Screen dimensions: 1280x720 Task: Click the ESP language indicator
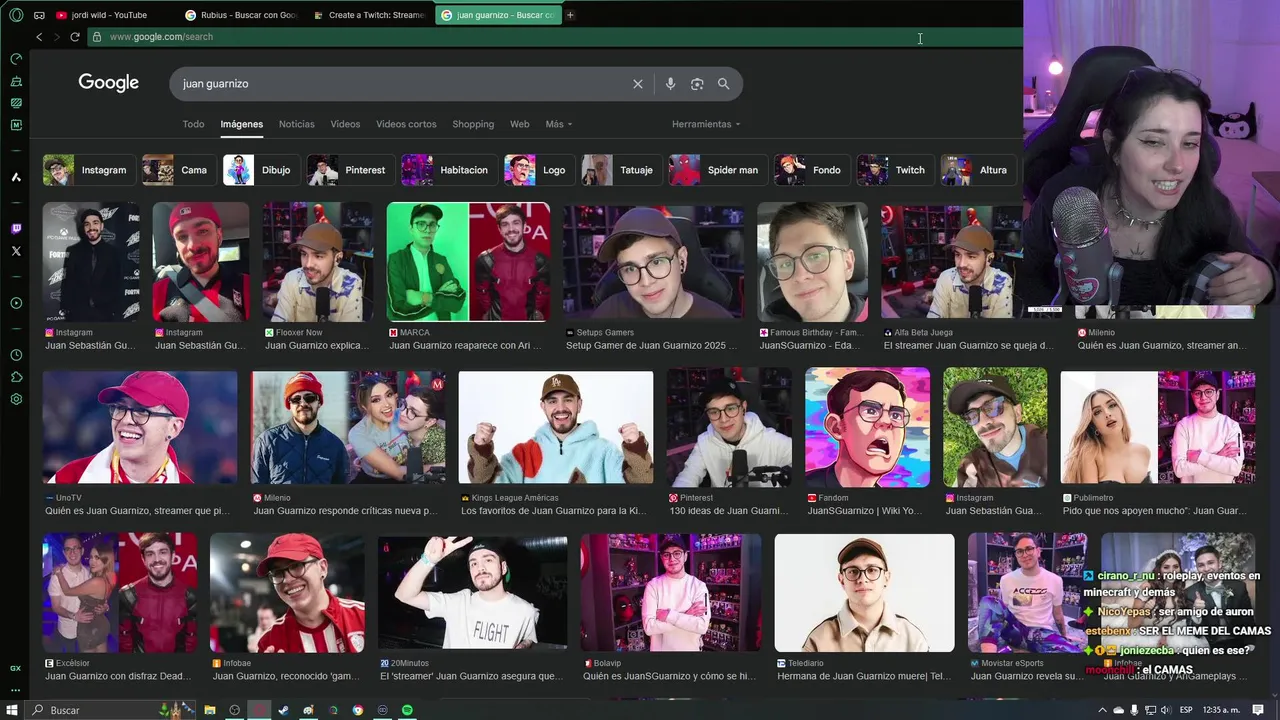click(1187, 710)
